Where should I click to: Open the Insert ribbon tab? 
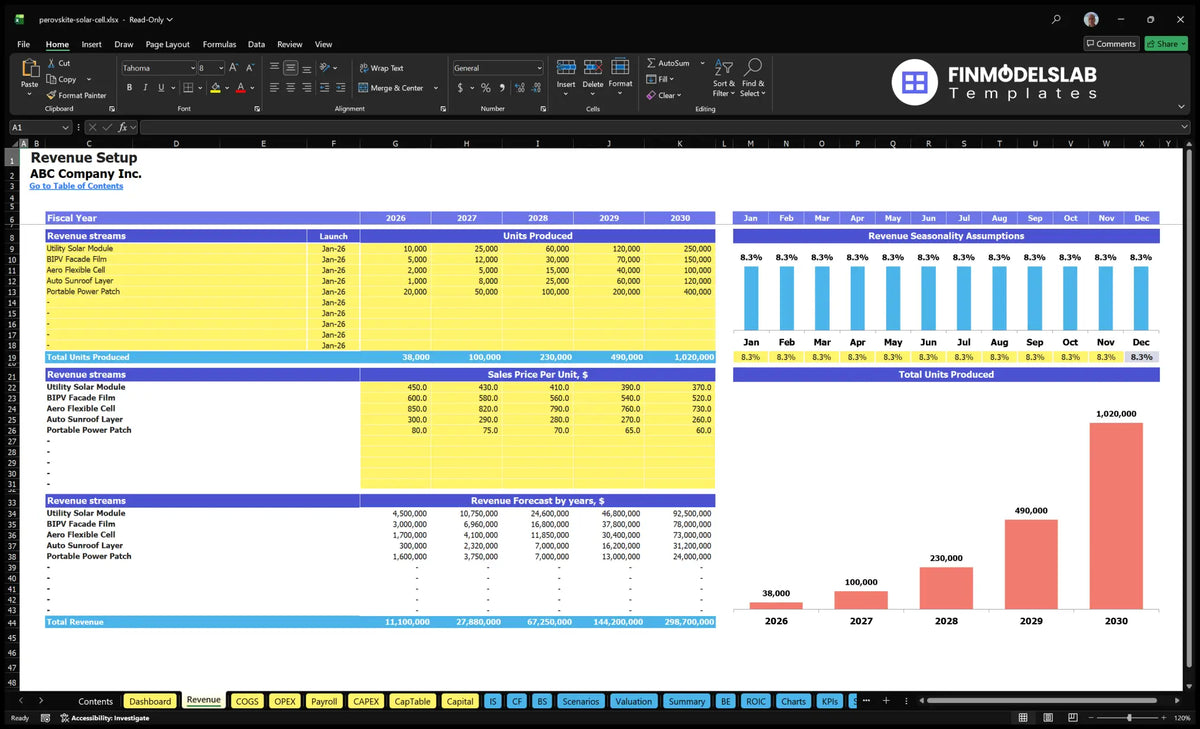coord(91,44)
